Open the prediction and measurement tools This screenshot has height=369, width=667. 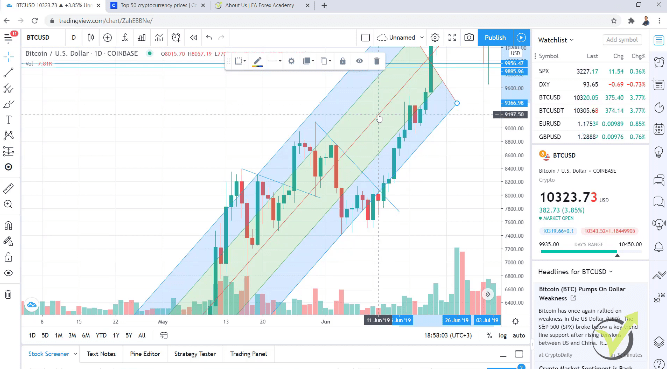[x=9, y=152]
